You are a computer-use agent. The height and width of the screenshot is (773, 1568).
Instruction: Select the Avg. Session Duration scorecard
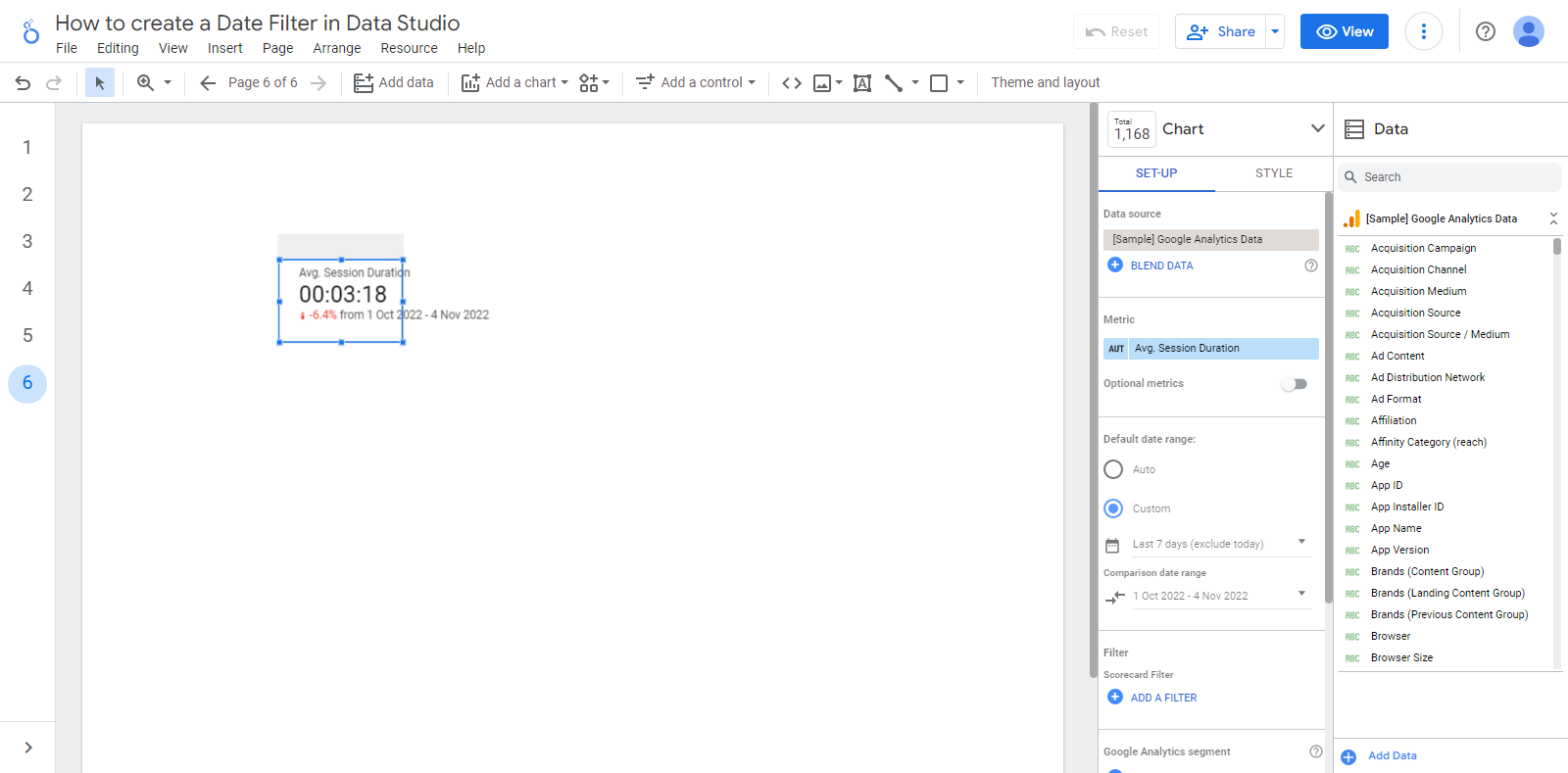(x=341, y=301)
